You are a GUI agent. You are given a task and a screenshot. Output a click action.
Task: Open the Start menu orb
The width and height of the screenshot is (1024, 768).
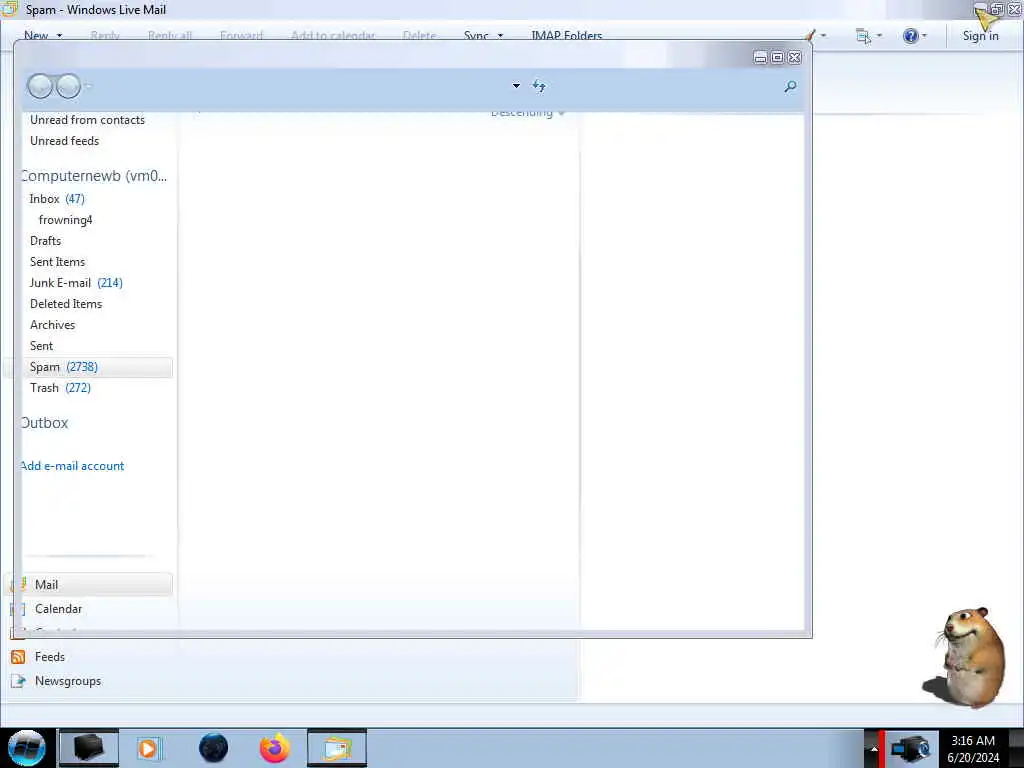[x=27, y=748]
